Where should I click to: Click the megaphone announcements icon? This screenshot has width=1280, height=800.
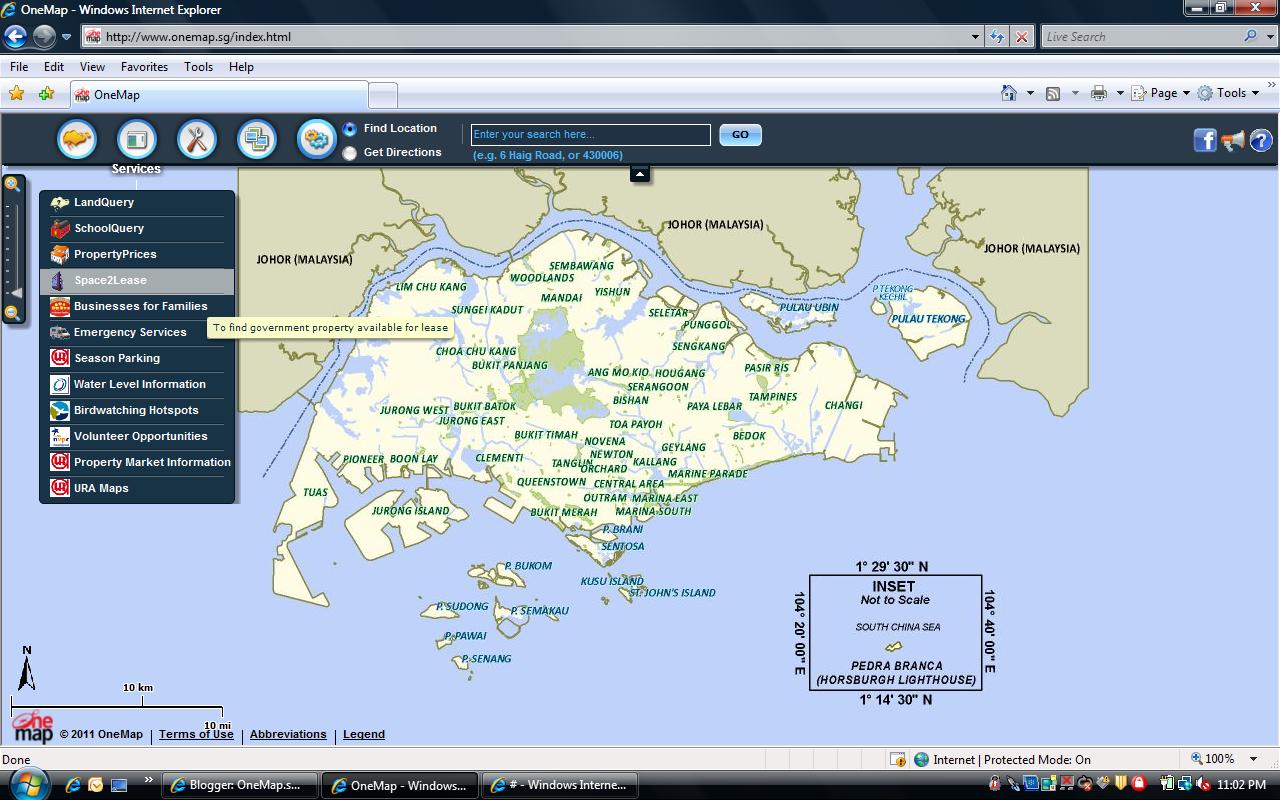(1233, 140)
